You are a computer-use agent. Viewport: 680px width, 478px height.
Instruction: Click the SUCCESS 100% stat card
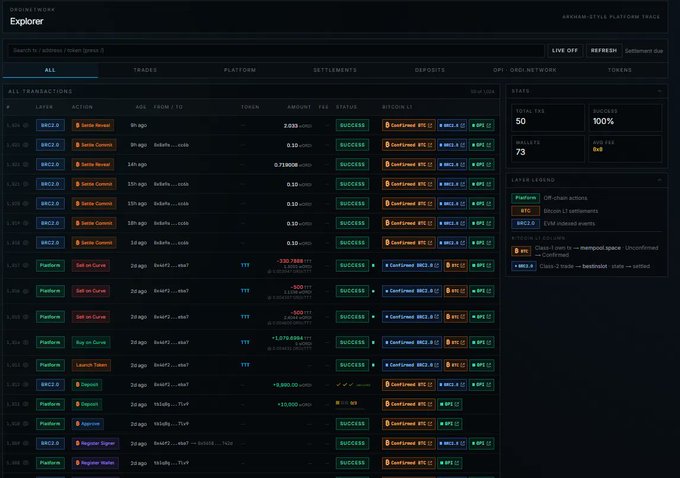click(625, 118)
